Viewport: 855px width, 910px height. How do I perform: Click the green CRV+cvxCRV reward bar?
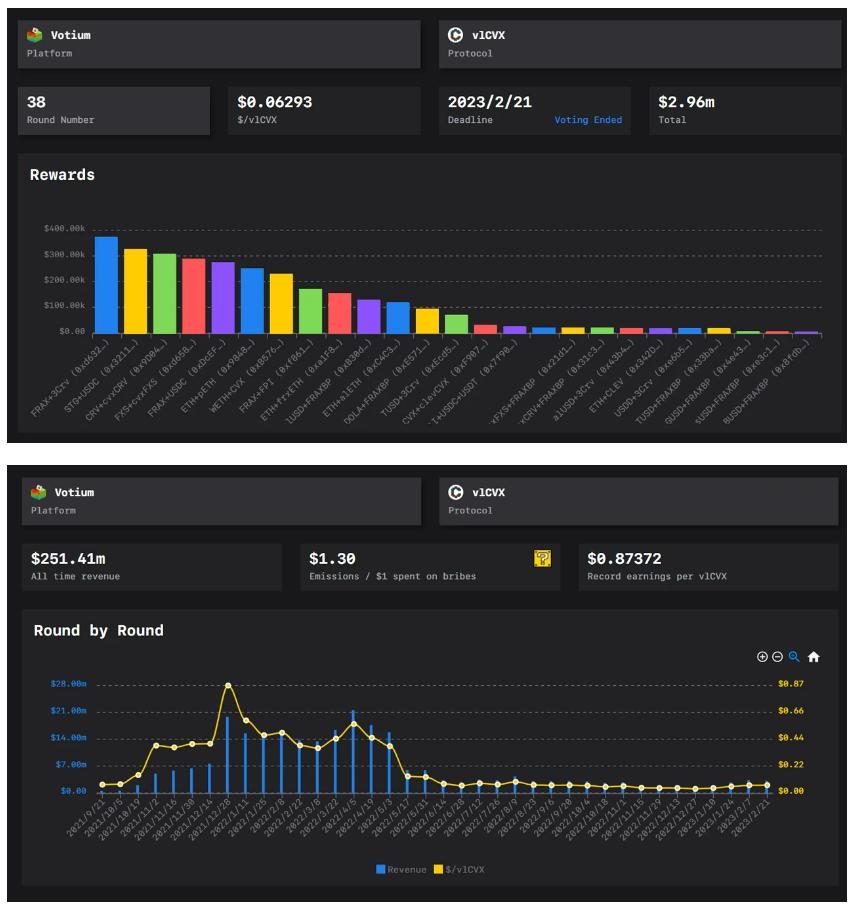click(x=164, y=293)
